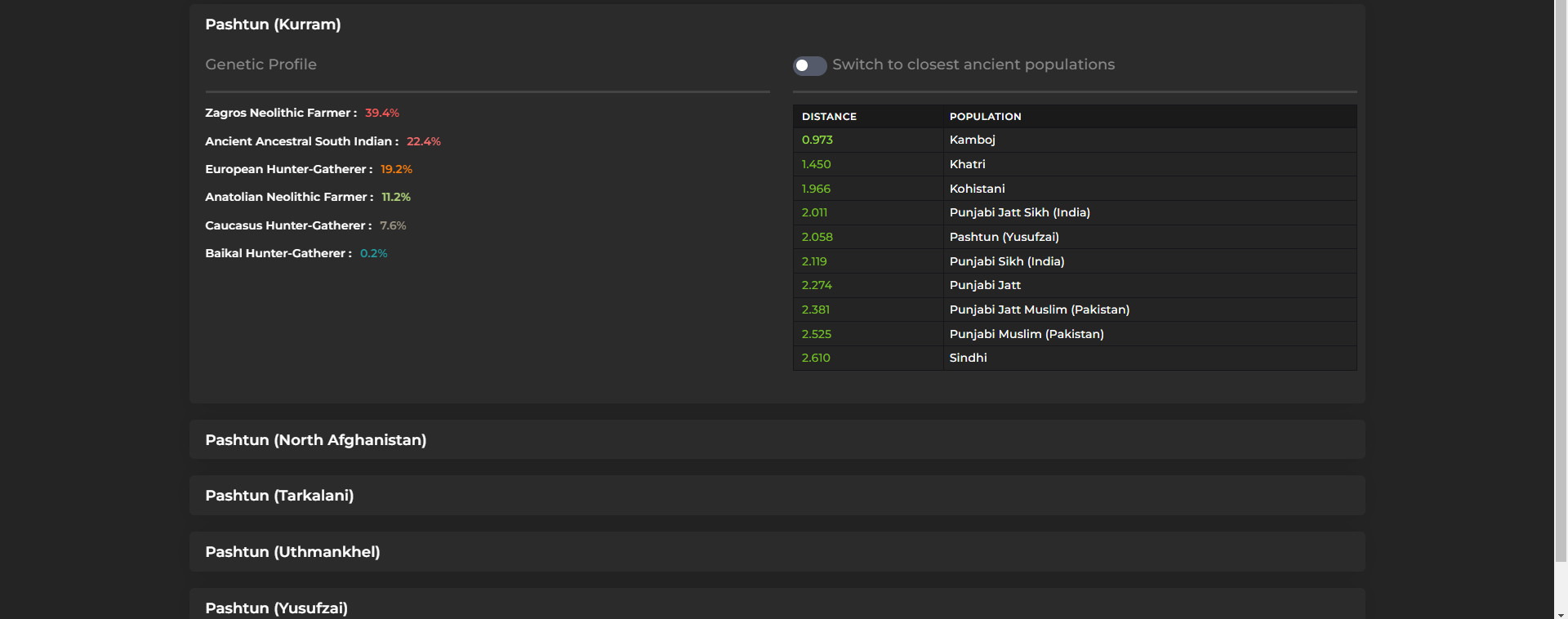Click distance value 1.966
Viewport: 1568px width, 619px height.
816,189
